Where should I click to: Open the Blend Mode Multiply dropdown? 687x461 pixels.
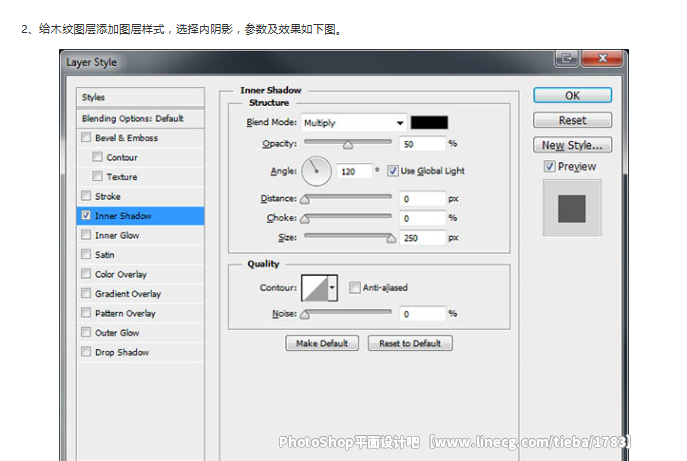(354, 123)
